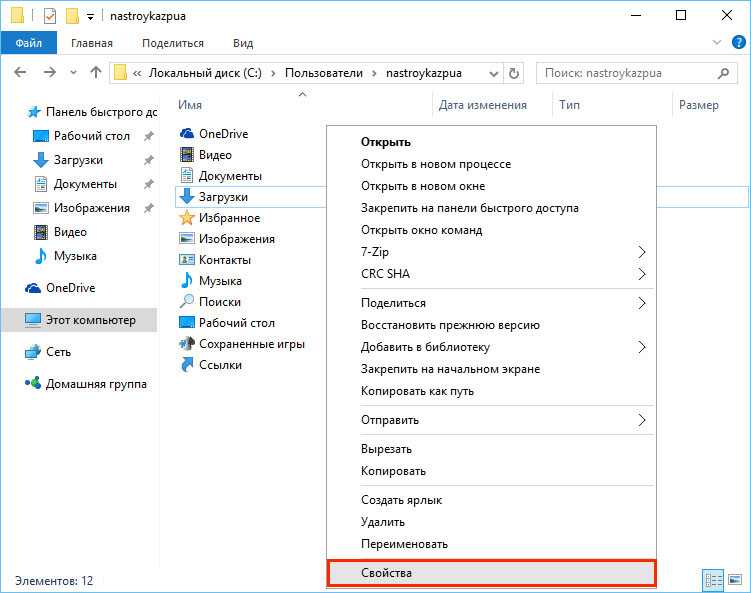751x593 pixels.
Task: Click the pin icon next to sidebar 'Загрузки'
Action: pos(149,160)
